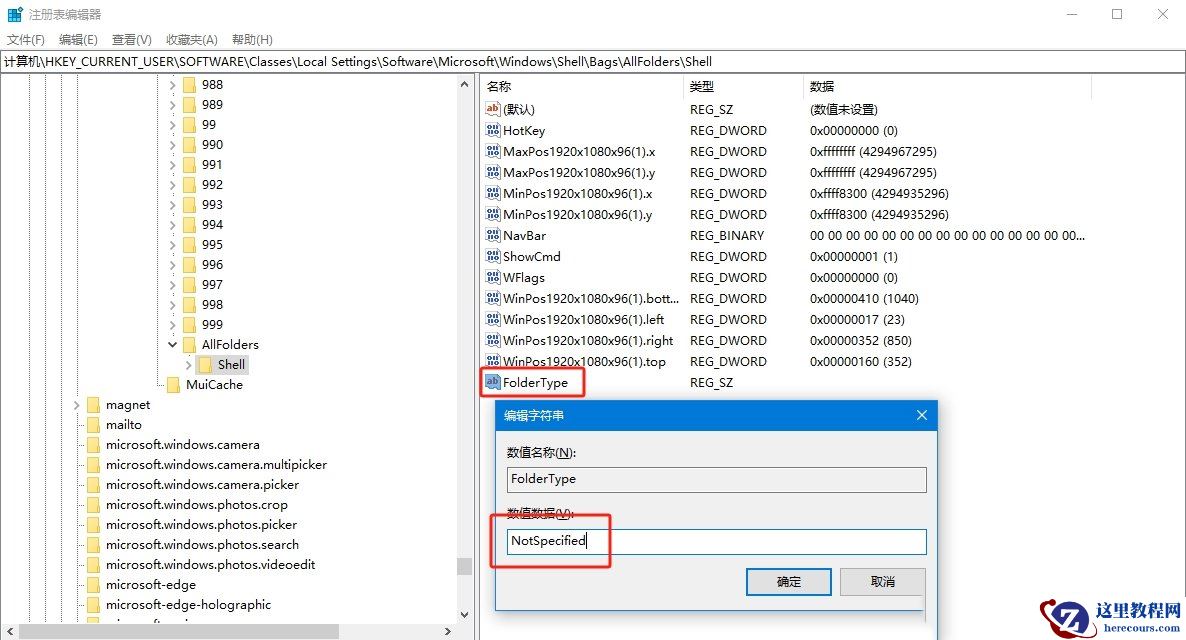Open the 收藏夹 menu
The image size is (1186, 640).
(x=190, y=39)
